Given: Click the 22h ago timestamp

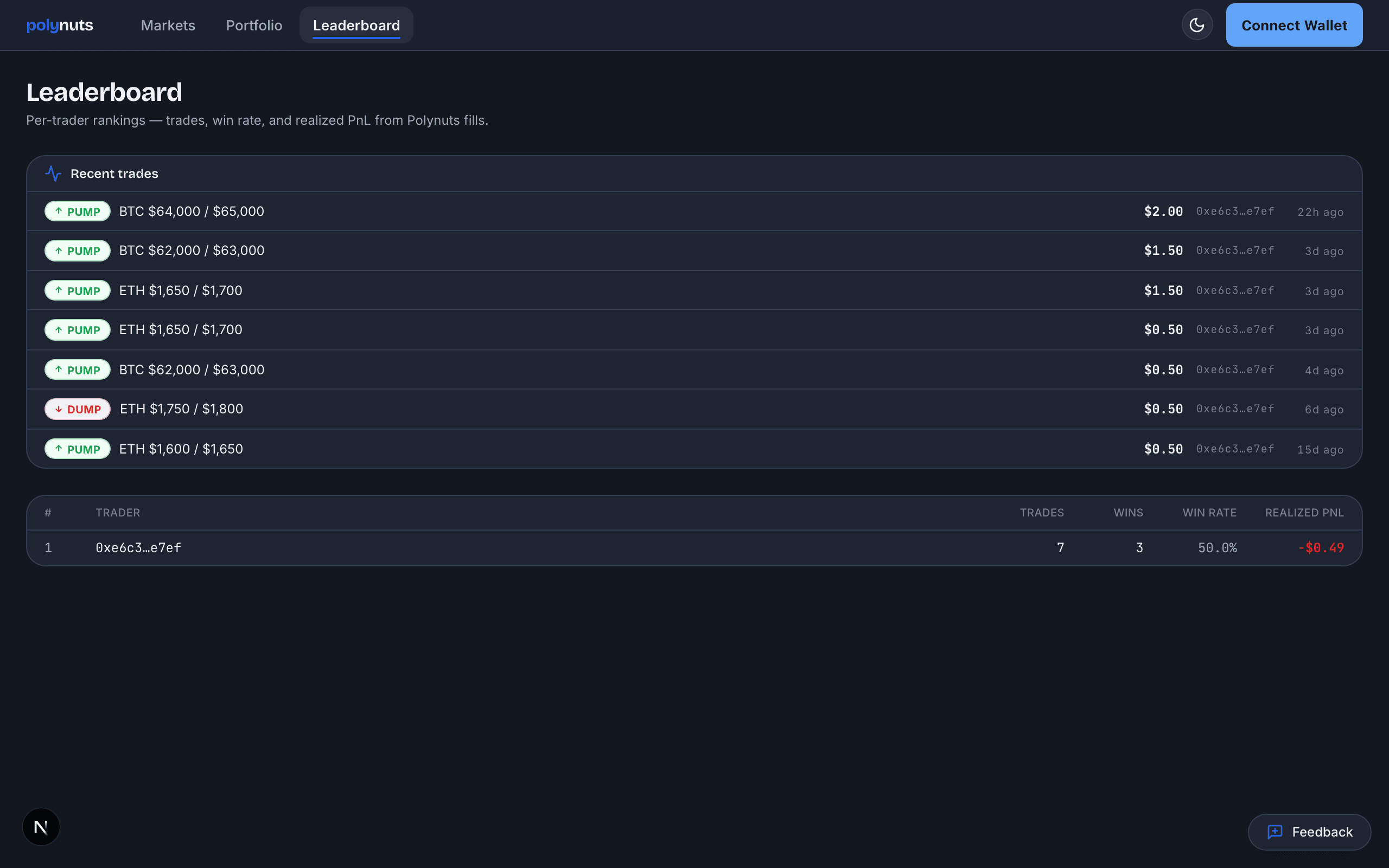Looking at the screenshot, I should tap(1321, 212).
